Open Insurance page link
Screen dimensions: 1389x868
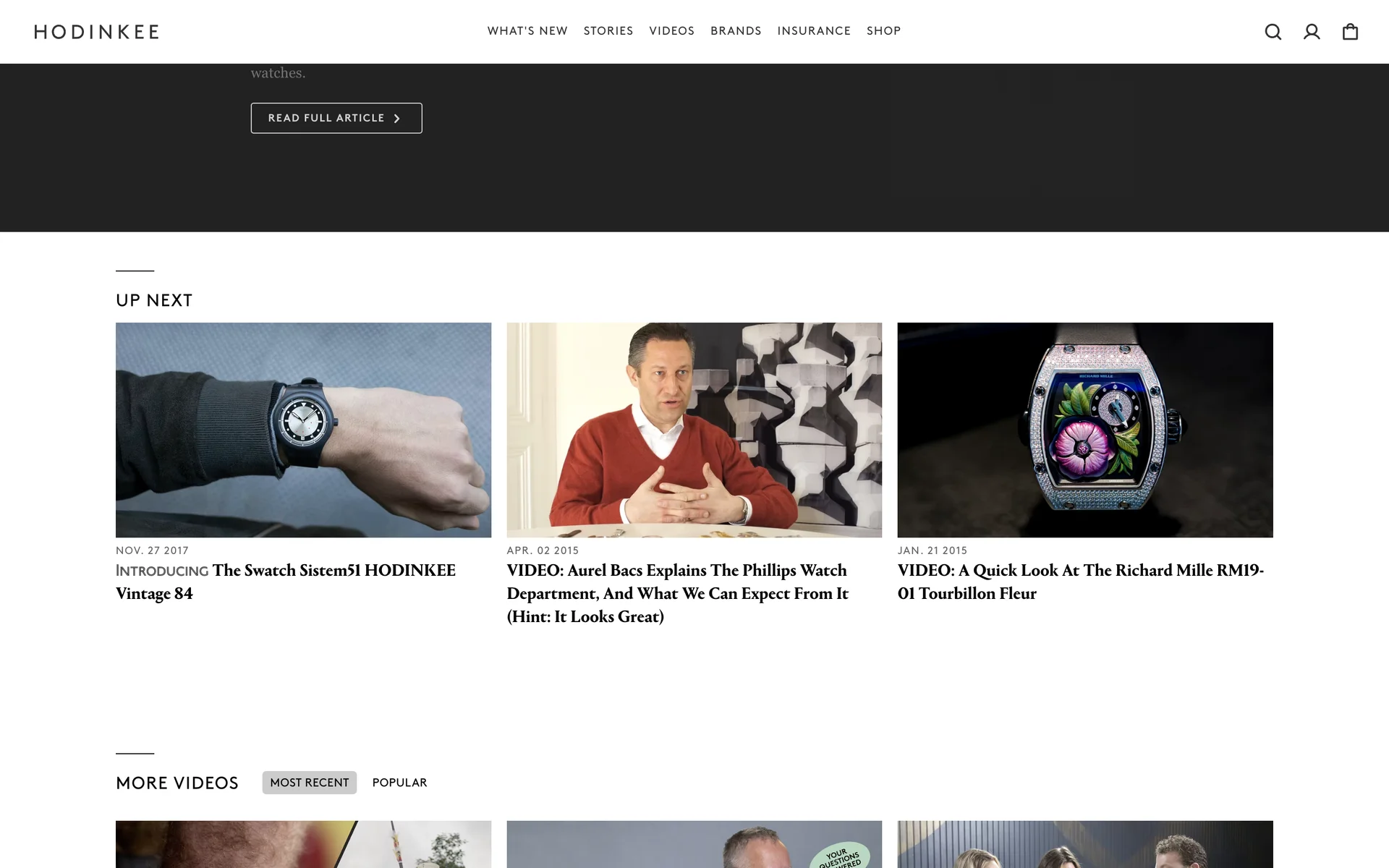coord(814,31)
